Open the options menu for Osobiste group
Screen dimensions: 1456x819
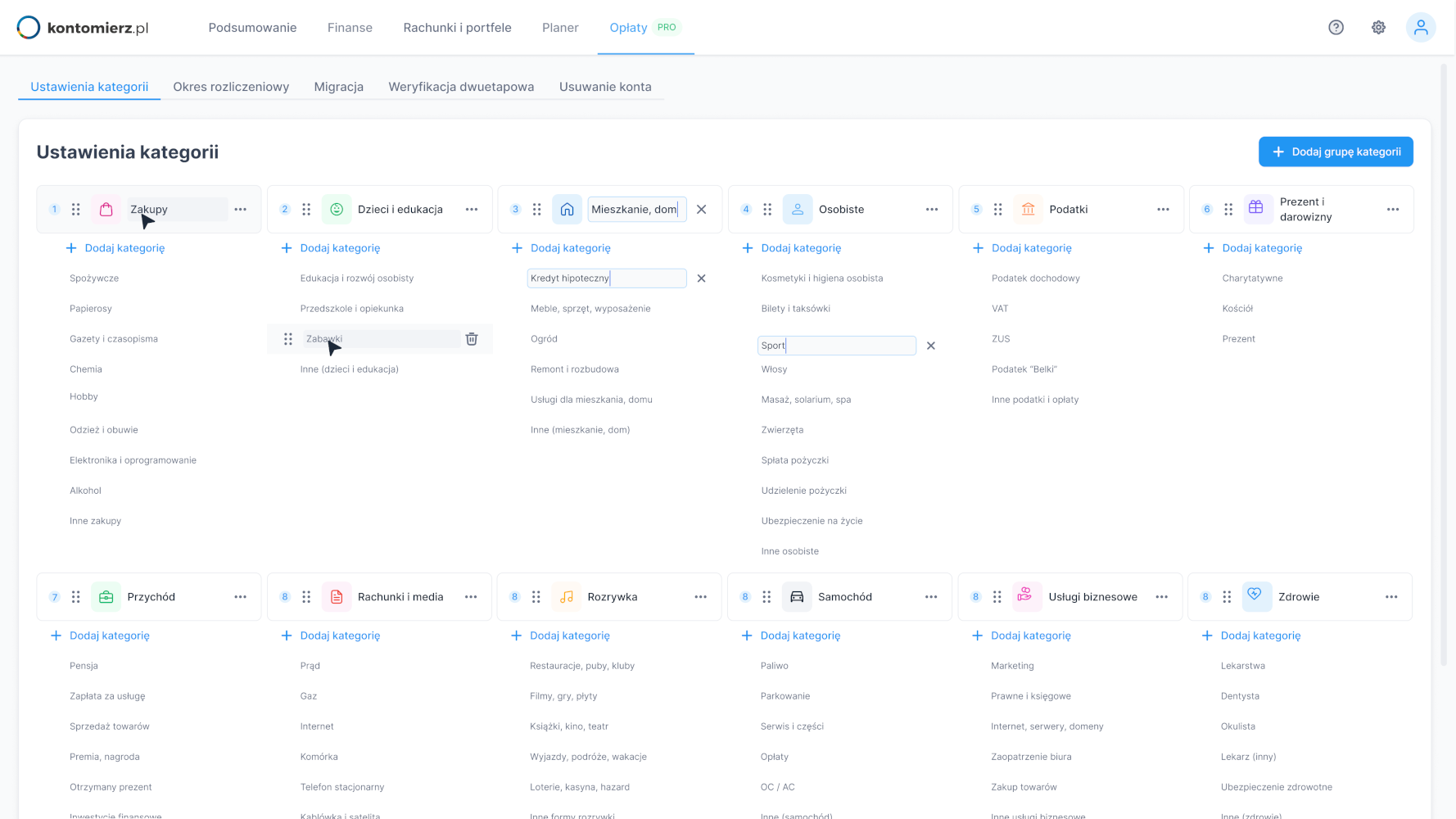pyautogui.click(x=931, y=210)
